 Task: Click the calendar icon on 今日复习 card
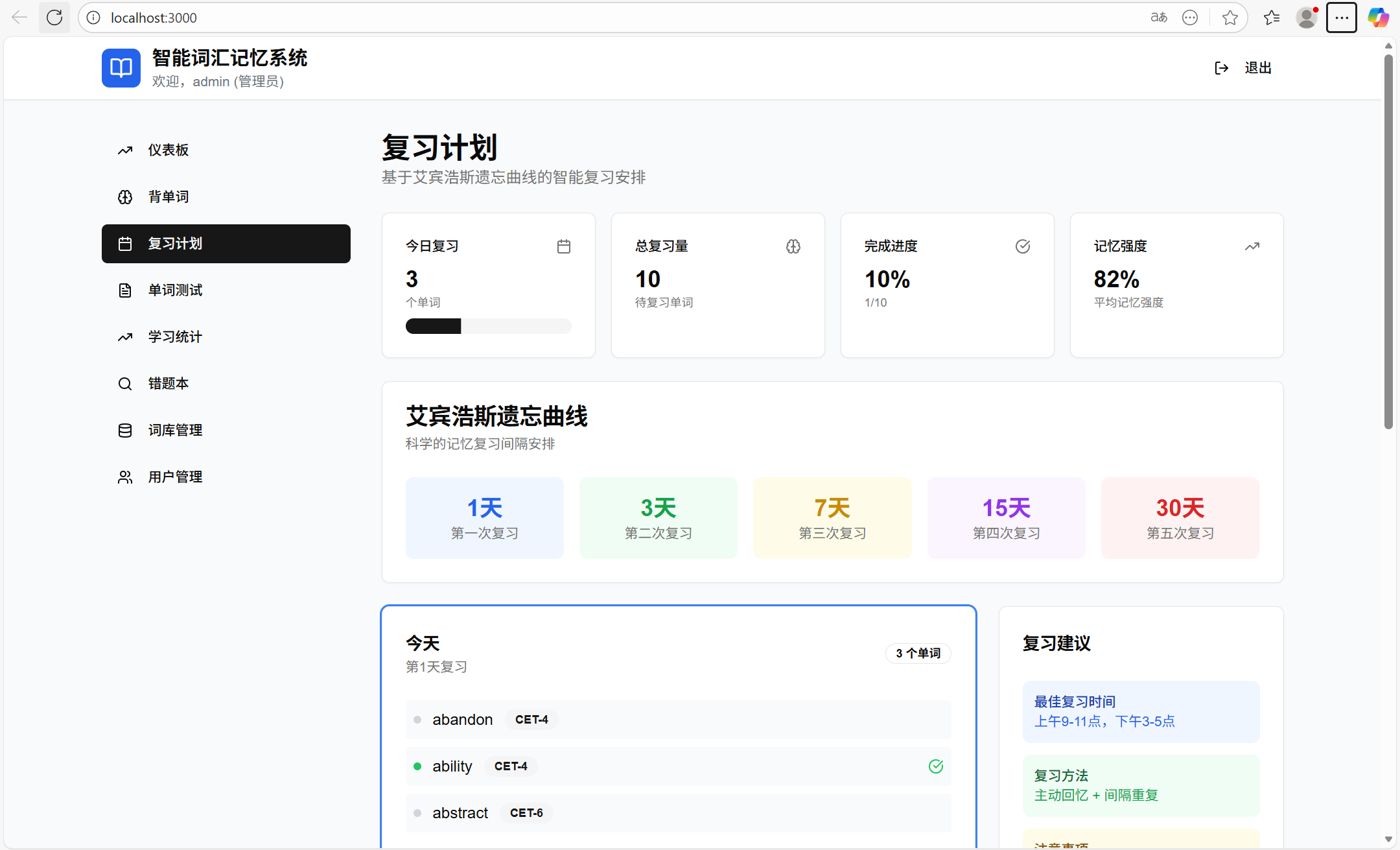pos(563,246)
